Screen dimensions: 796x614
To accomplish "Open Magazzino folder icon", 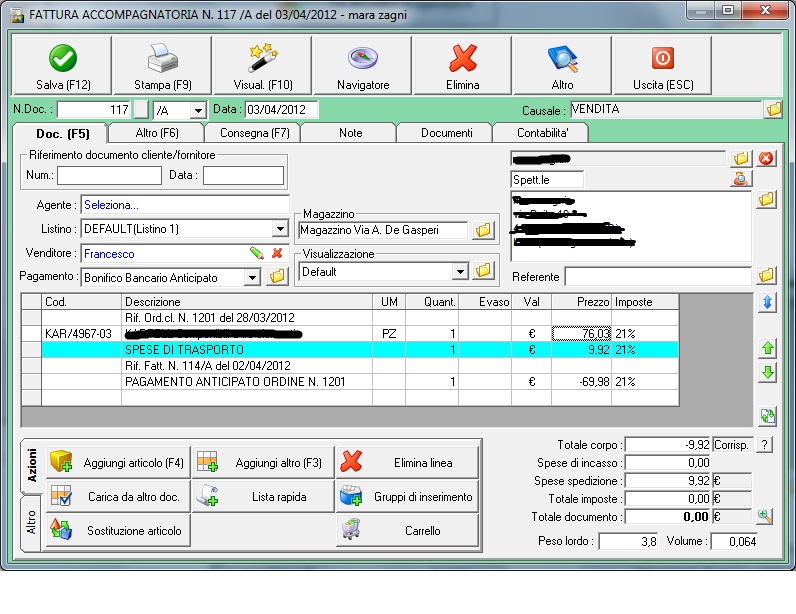I will pos(483,230).
